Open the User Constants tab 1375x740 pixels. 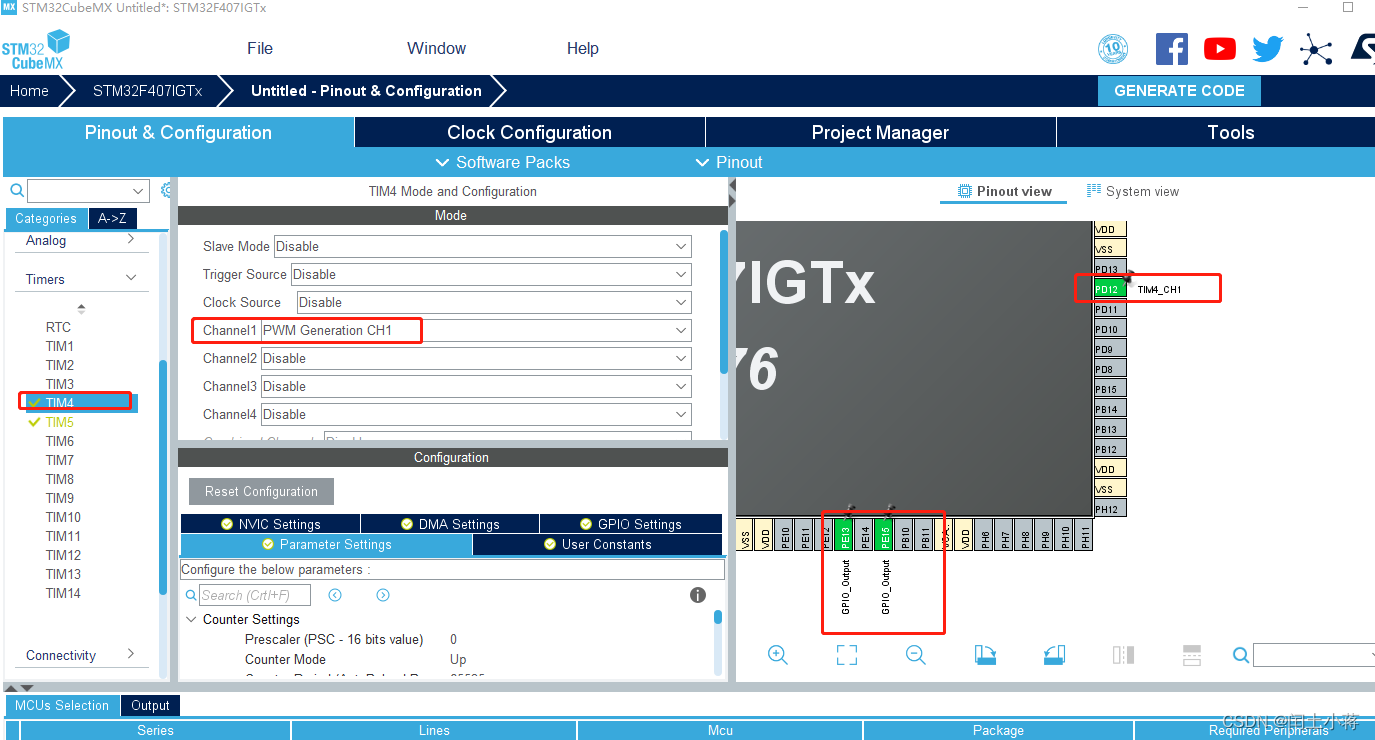[597, 544]
